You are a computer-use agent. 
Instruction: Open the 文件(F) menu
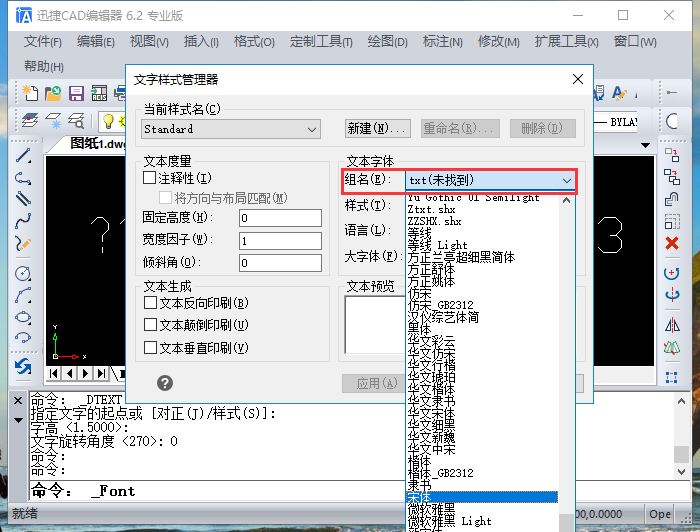click(42, 42)
